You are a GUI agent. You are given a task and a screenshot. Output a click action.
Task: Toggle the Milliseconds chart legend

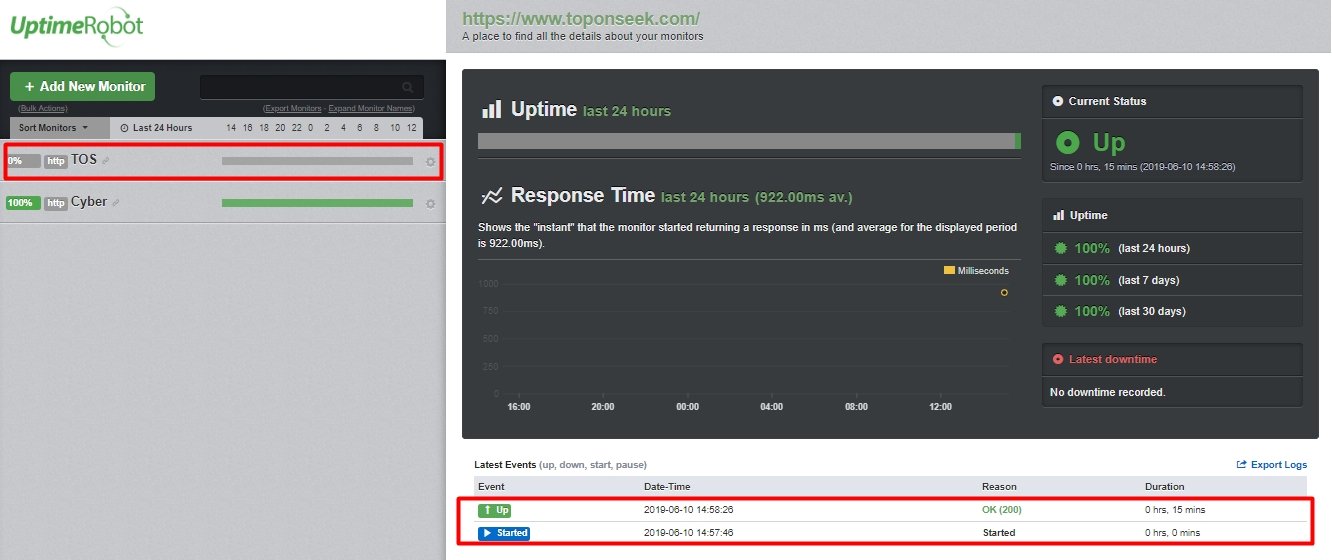click(x=976, y=271)
